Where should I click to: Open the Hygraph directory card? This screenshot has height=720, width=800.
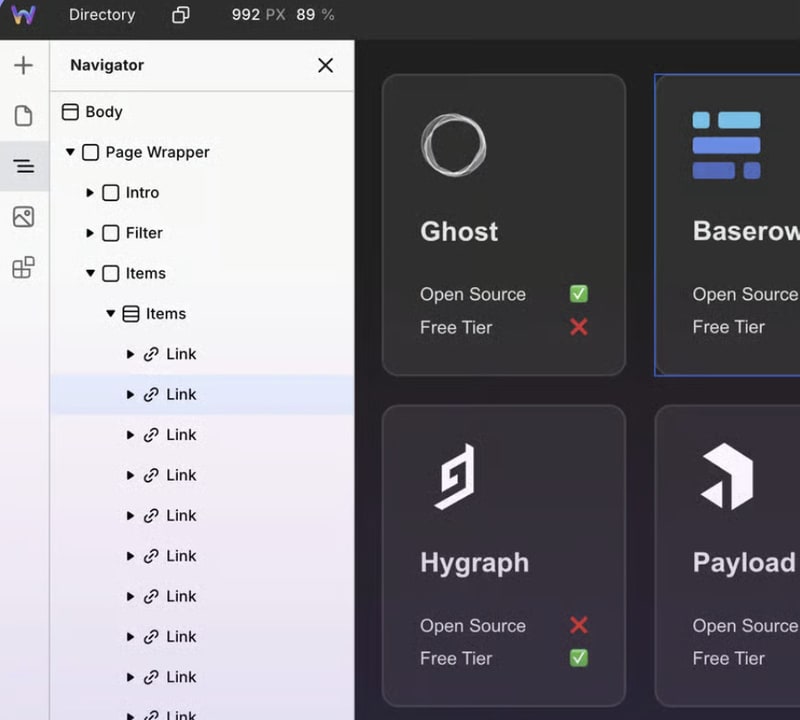(503, 555)
